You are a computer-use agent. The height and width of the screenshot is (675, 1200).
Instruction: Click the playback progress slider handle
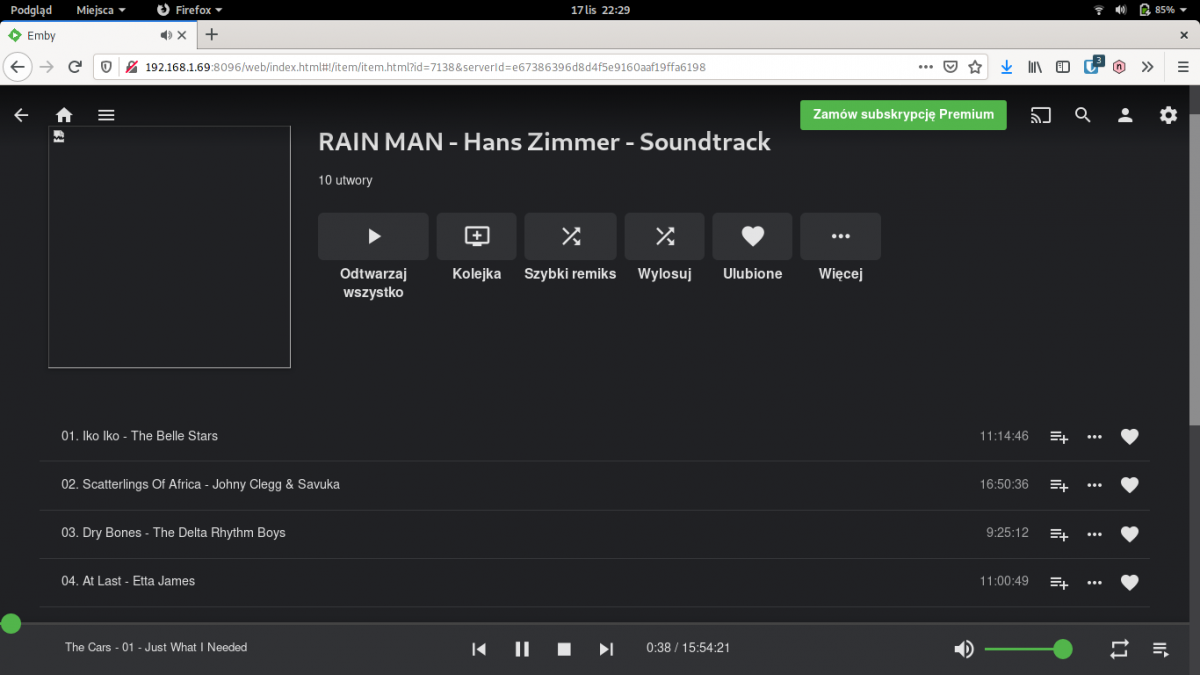coord(10,624)
